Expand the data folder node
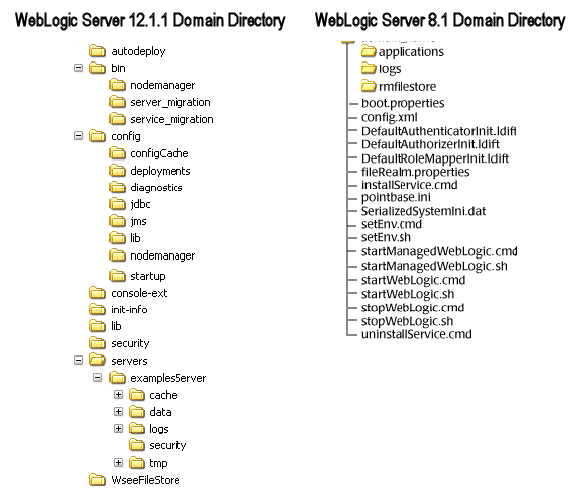This screenshot has height=491, width=585. click(118, 412)
